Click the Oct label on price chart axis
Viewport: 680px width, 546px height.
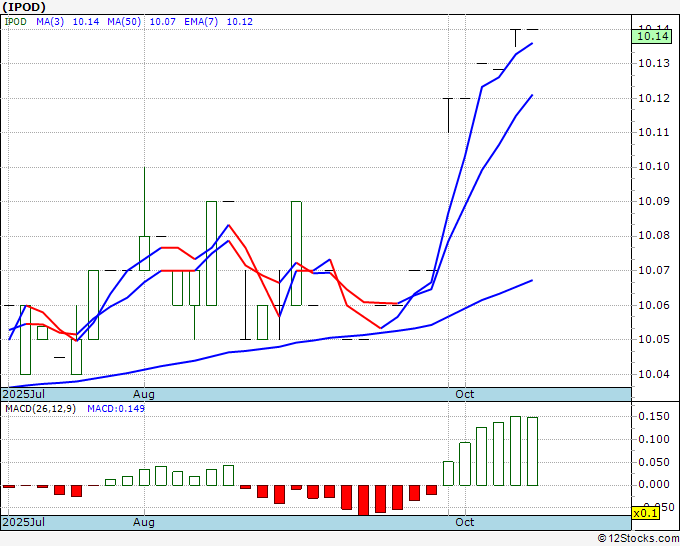click(x=464, y=394)
